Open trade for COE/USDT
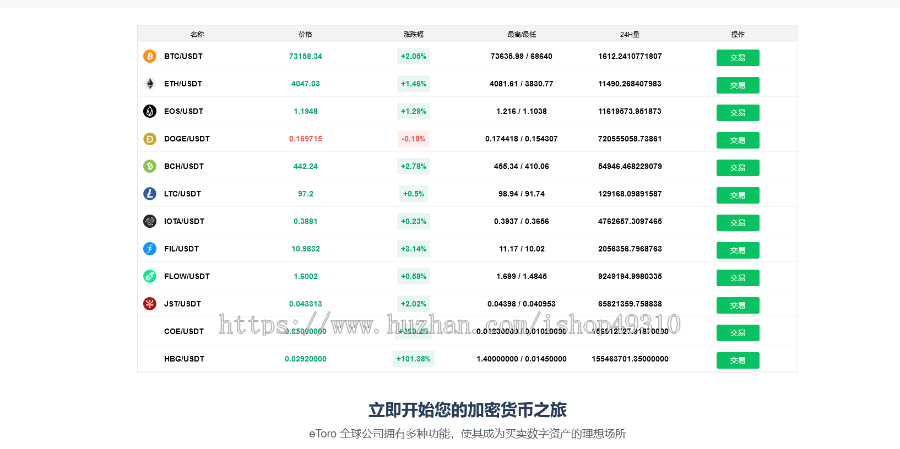The image size is (900, 449). 738,333
